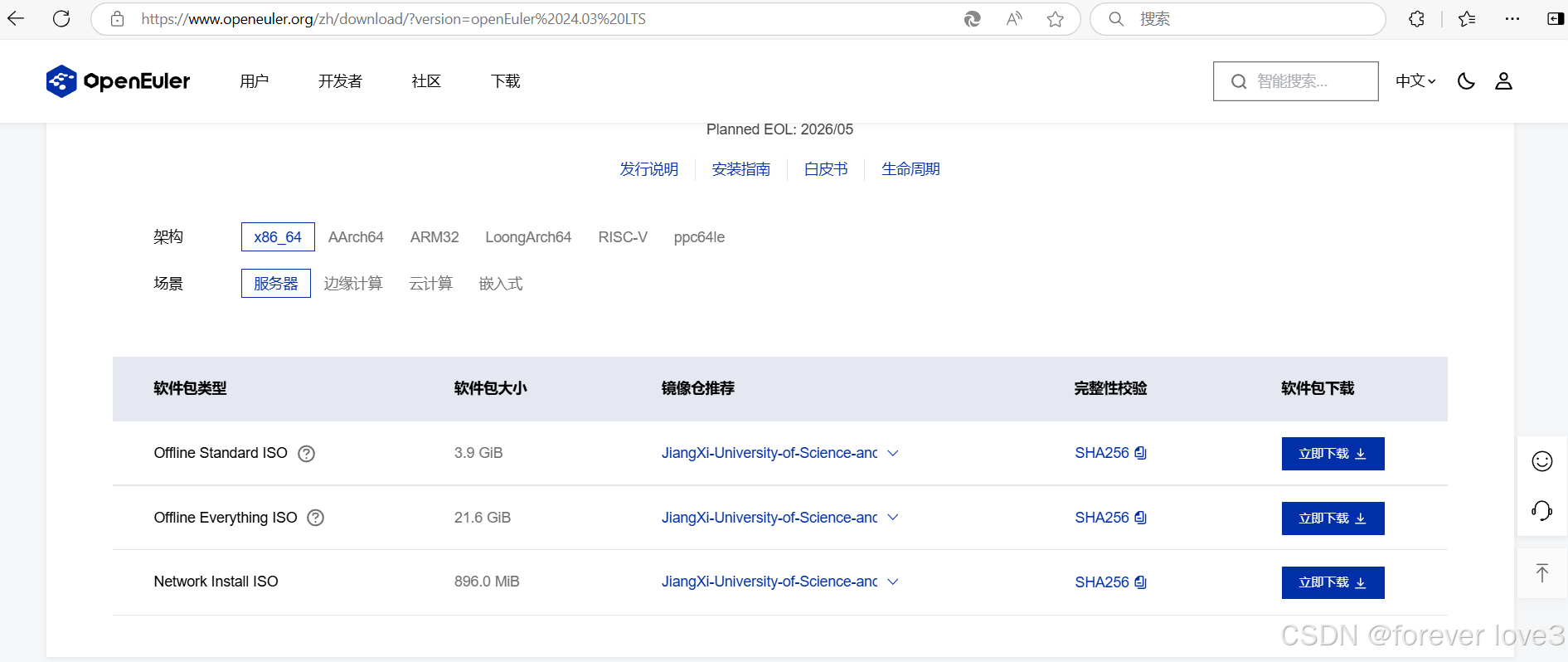Expand mirror list for Offline Everything ISO
The image size is (1568, 662).
pyautogui.click(x=893, y=518)
